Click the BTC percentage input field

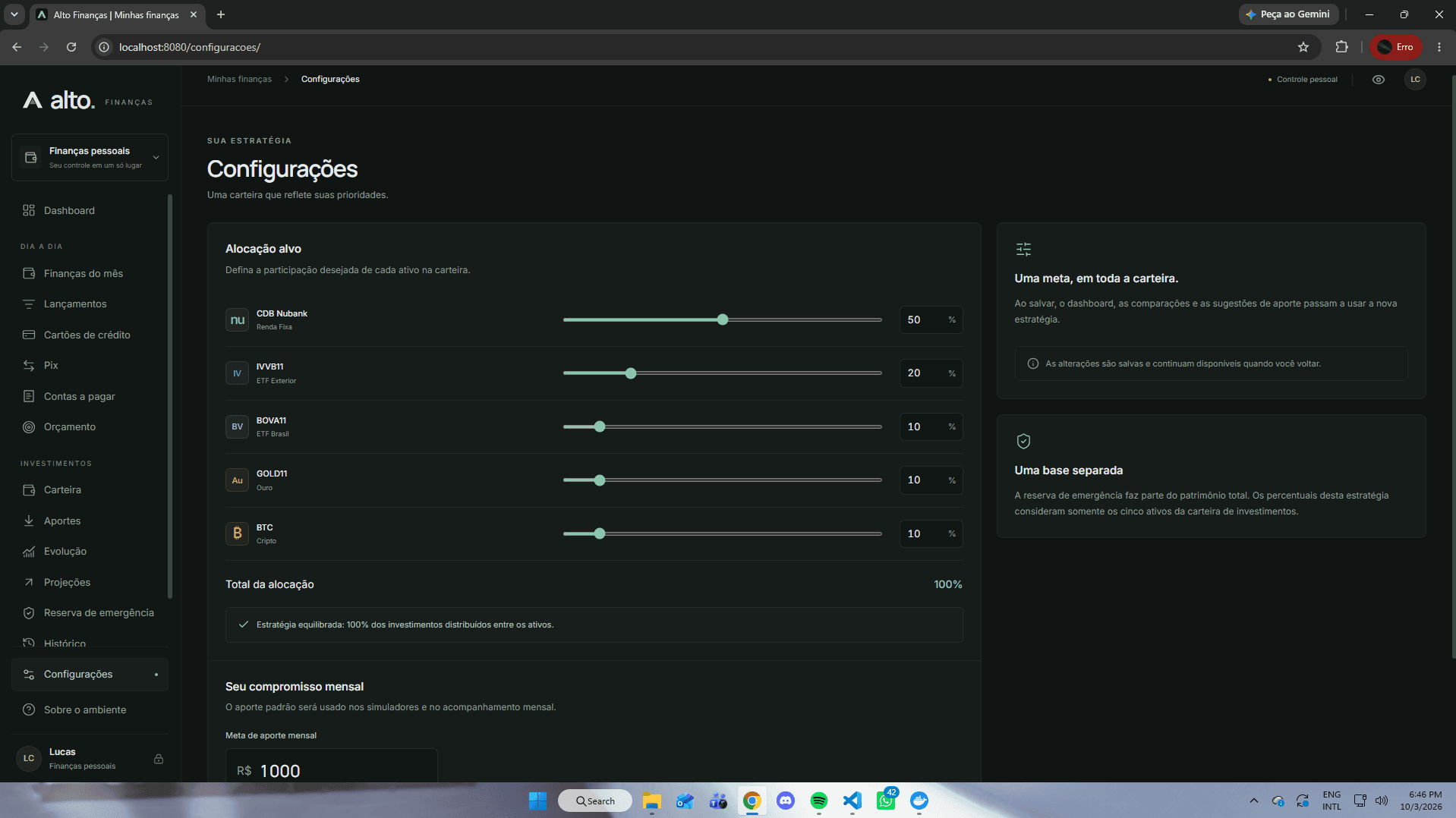tap(931, 533)
